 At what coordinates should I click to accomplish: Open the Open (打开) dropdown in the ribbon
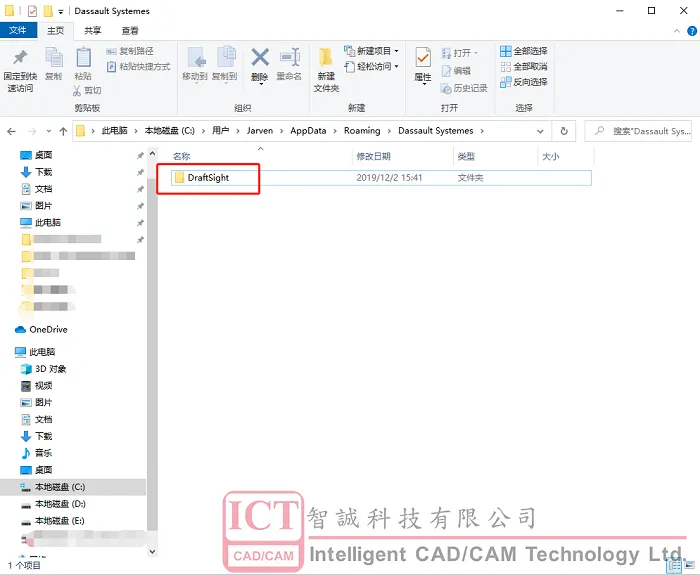click(460, 53)
